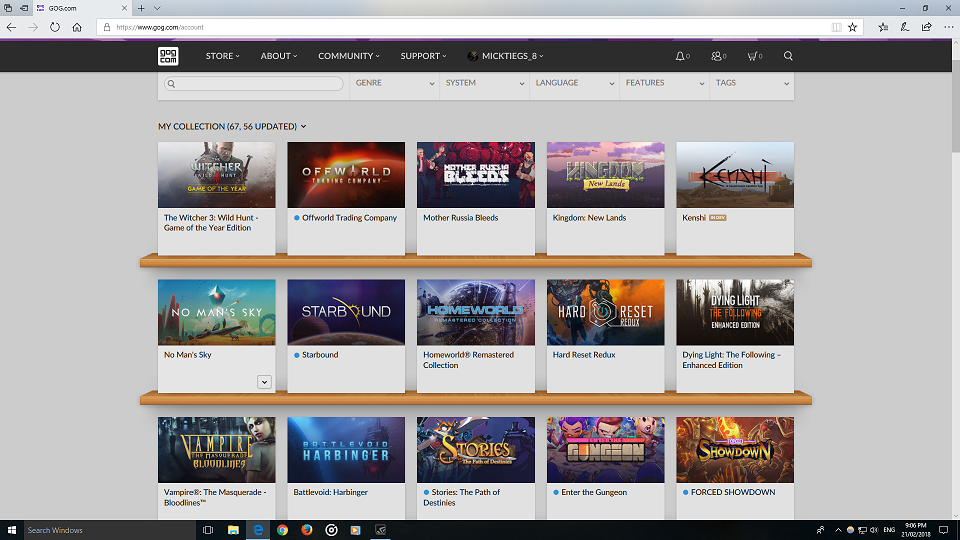Open the Dying Light Enhanced Edition cover

(735, 312)
